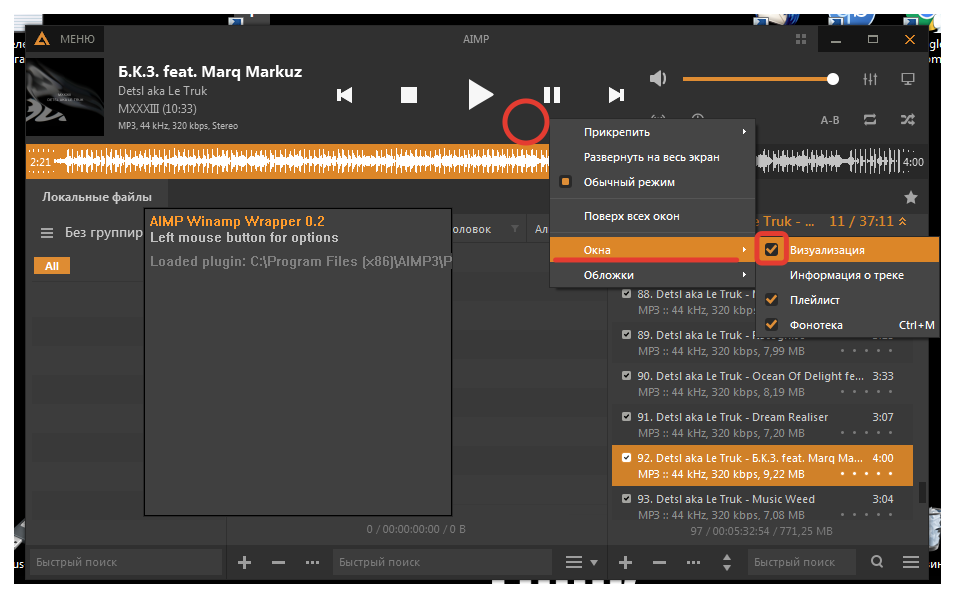Image resolution: width=954 pixels, height=605 pixels.
Task: Uncheck track 91 Dream Realiser checkbox
Action: tap(627, 417)
